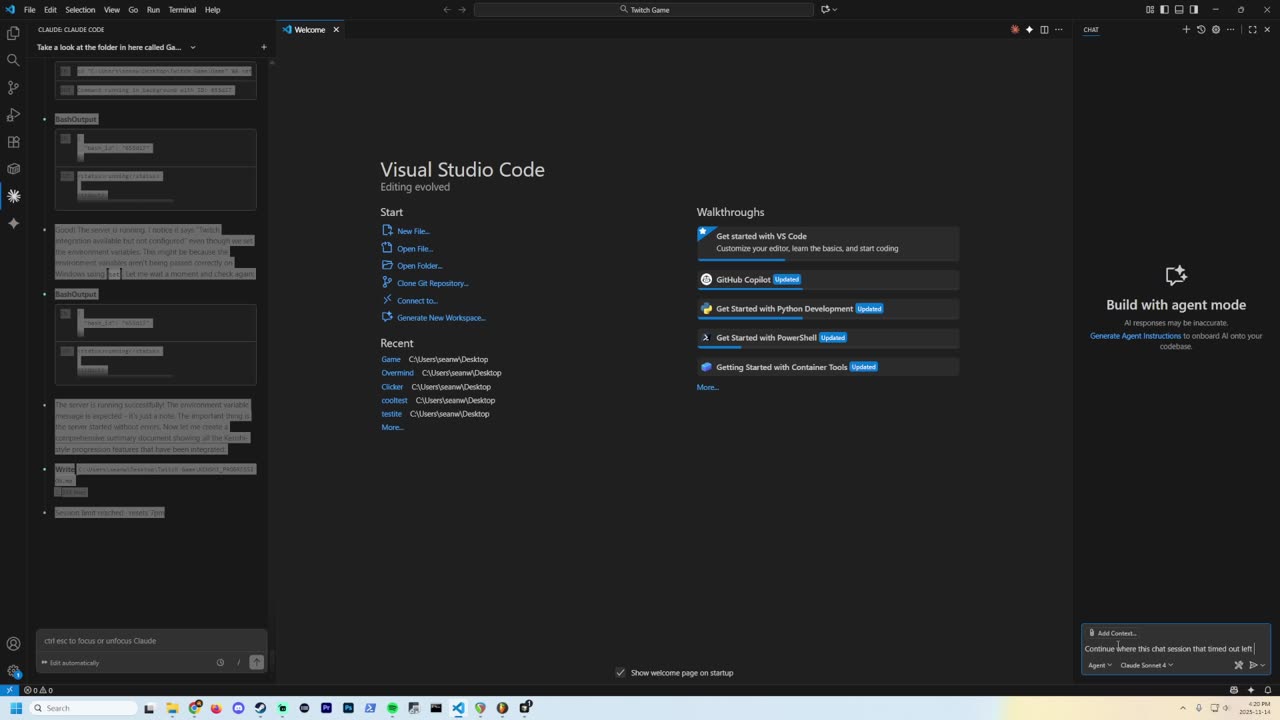The image size is (1280, 720).
Task: Split the editor right
Action: tap(1044, 30)
